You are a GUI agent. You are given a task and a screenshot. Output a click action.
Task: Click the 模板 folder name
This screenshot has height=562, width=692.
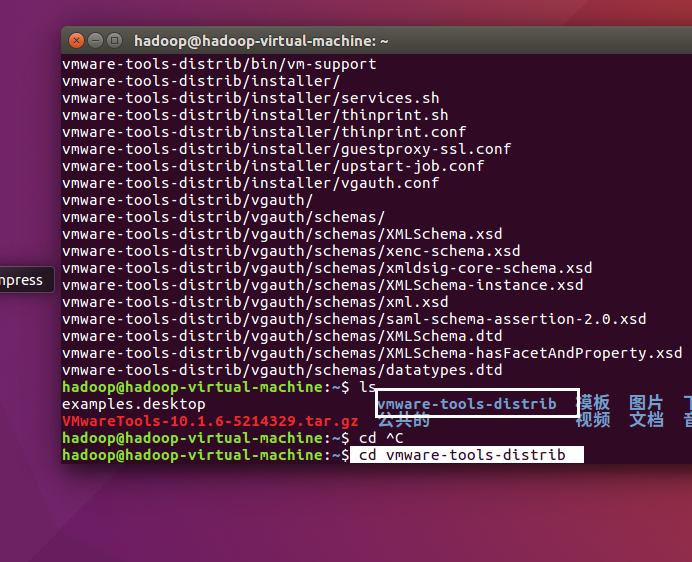click(x=593, y=403)
